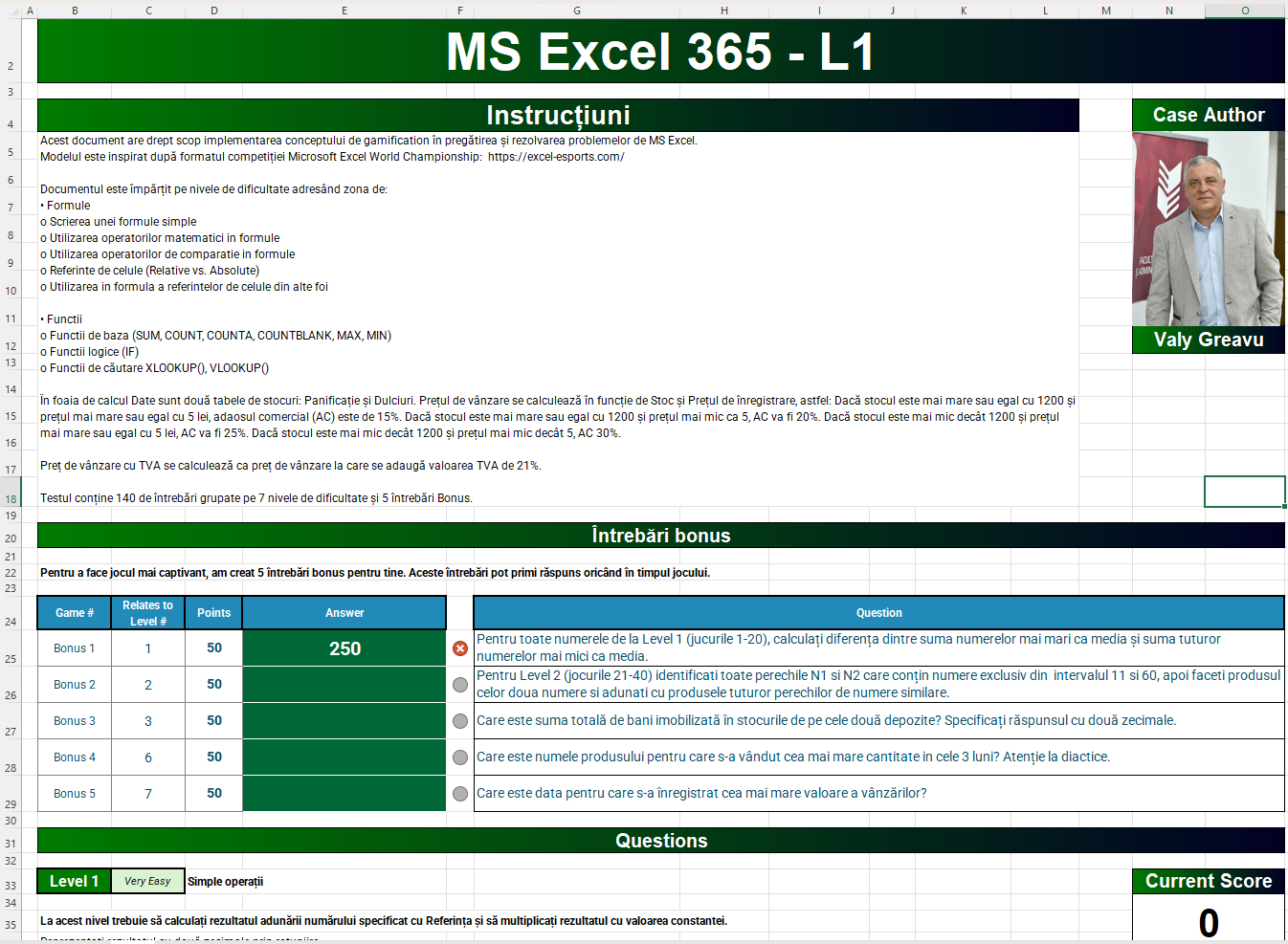Click the empty answer cell for Bonus 2

(x=344, y=685)
